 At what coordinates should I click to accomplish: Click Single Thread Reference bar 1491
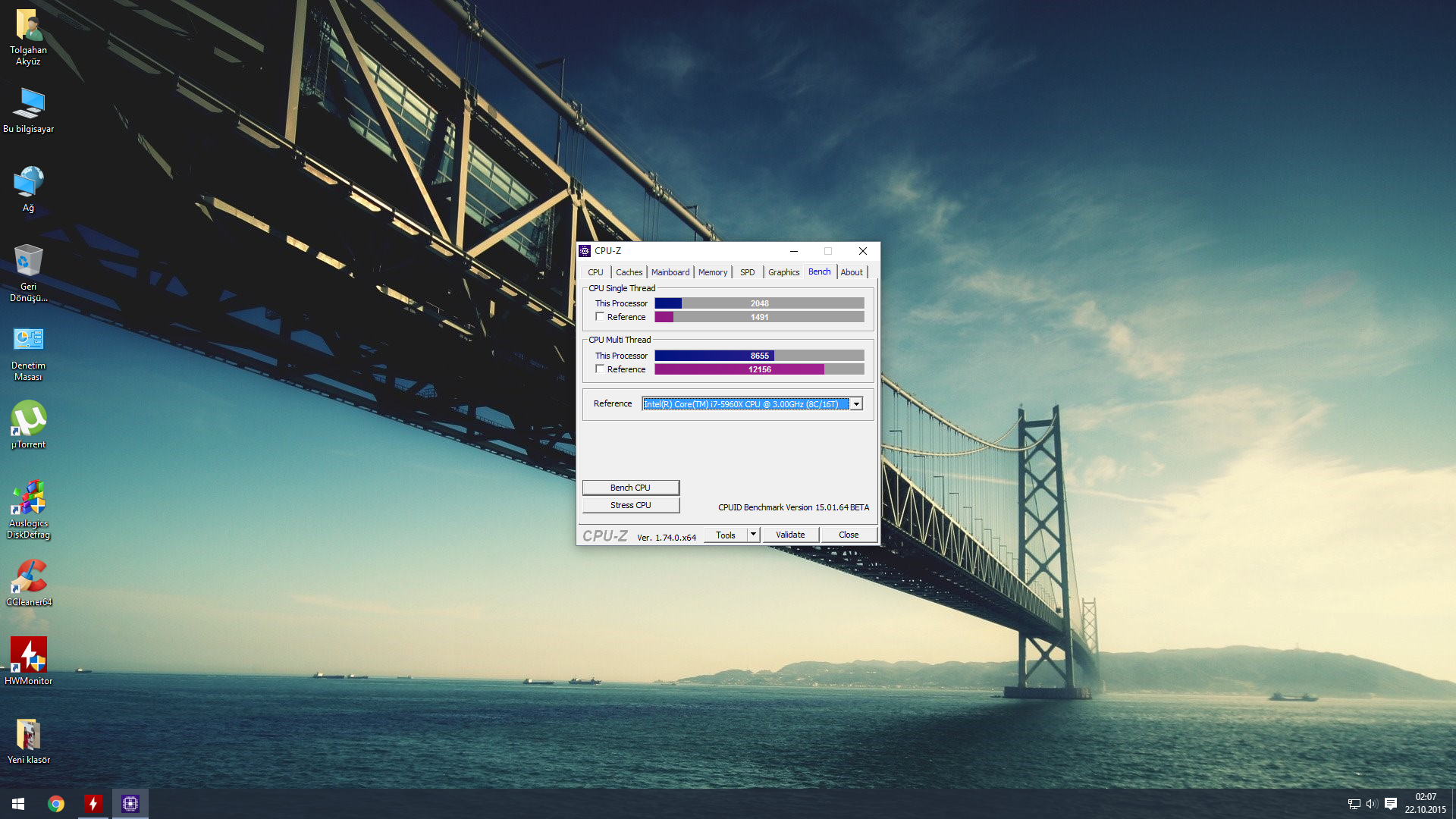759,317
